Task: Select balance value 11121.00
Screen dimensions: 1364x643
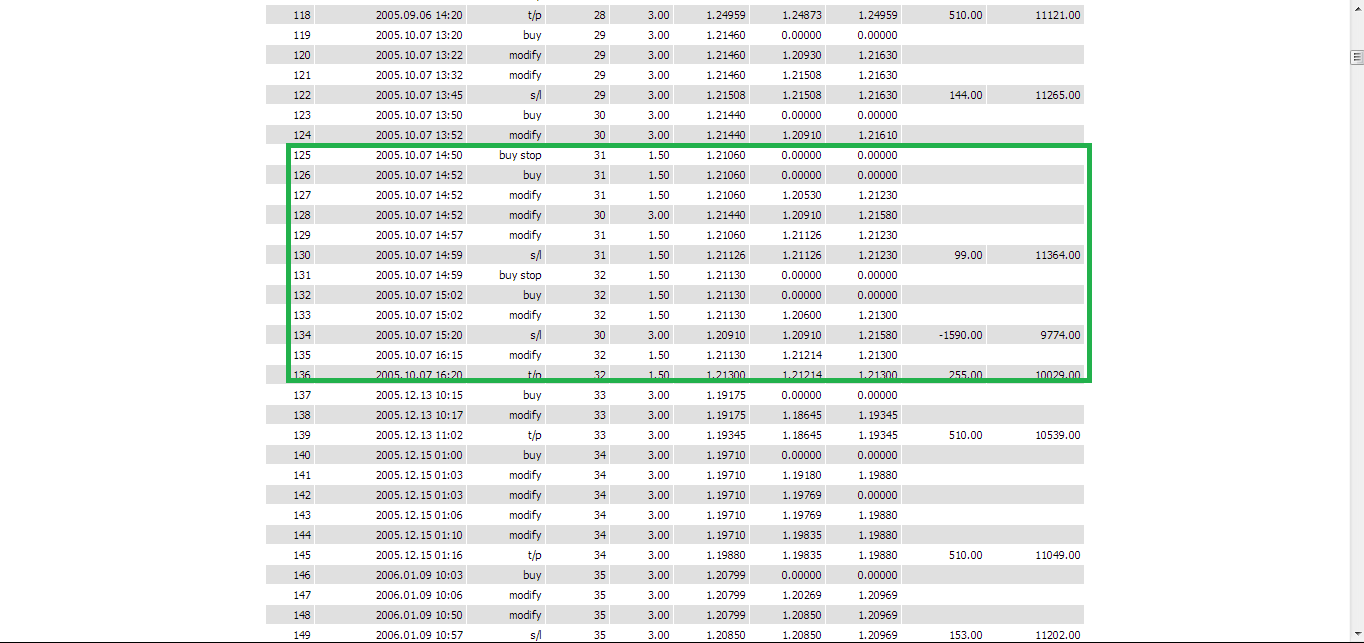Action: tap(1057, 15)
